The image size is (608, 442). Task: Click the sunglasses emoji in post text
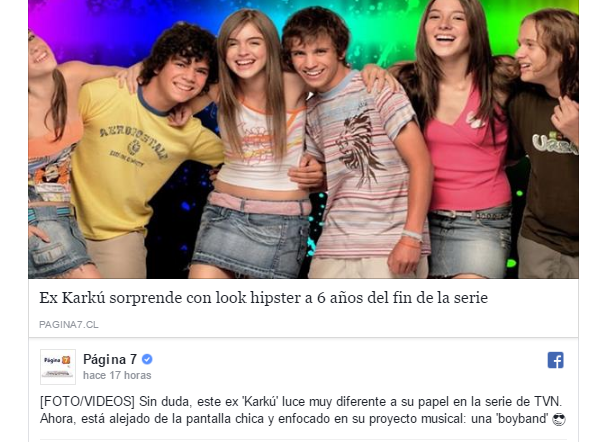pyautogui.click(x=559, y=419)
